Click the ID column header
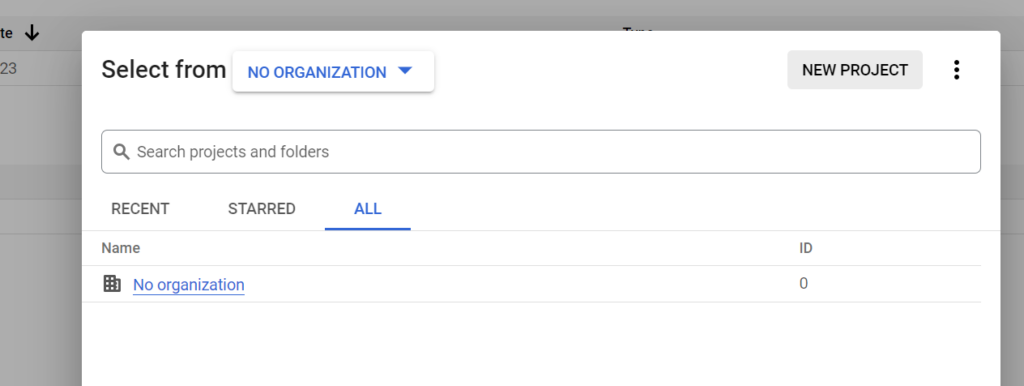 (x=806, y=248)
